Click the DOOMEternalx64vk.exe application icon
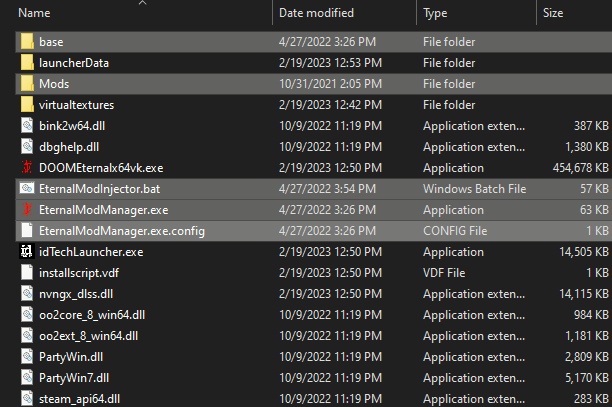 point(27,167)
